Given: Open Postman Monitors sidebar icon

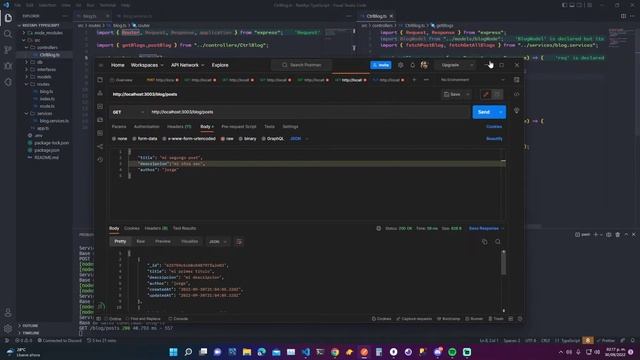Looking at the screenshot, I should 100,133.
